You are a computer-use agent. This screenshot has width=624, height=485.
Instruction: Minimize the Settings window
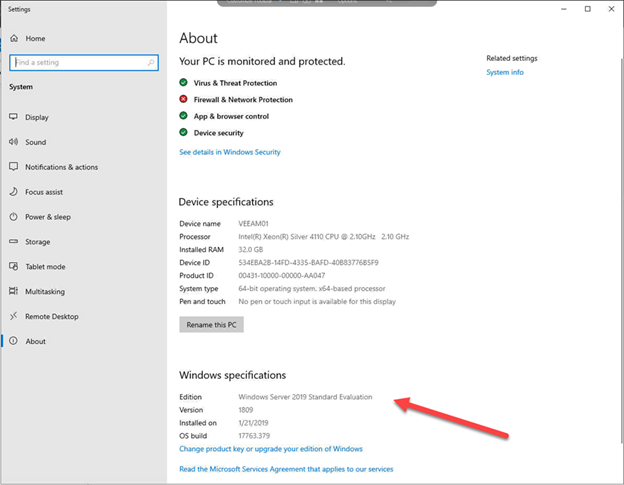coord(564,9)
